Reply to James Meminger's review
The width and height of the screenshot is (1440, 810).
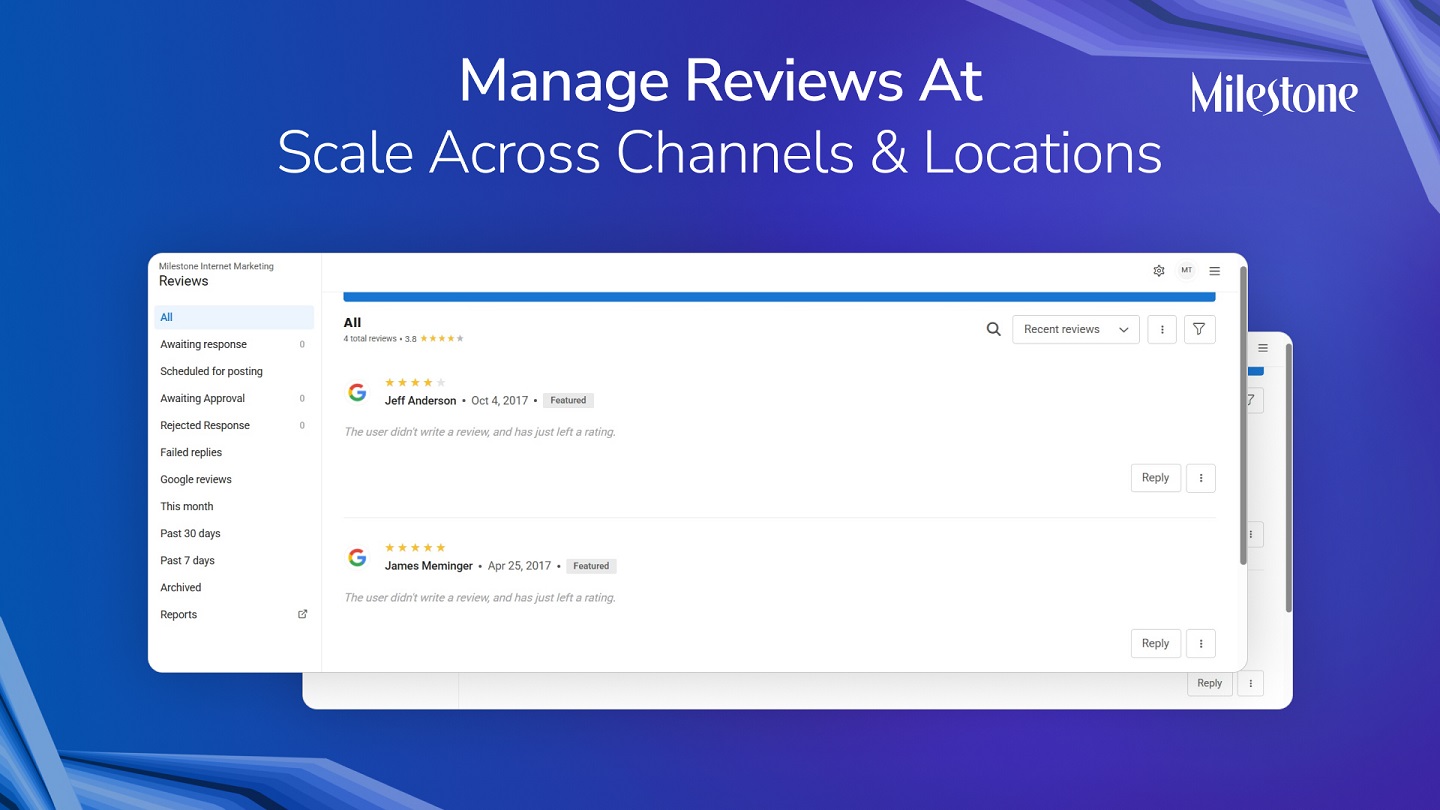coord(1156,644)
